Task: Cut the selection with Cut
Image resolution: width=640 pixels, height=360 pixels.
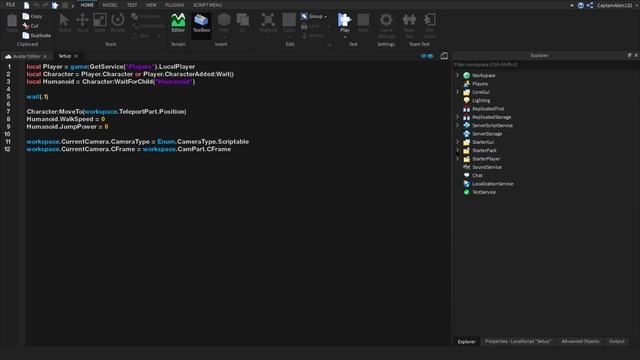Action: click(x=31, y=26)
